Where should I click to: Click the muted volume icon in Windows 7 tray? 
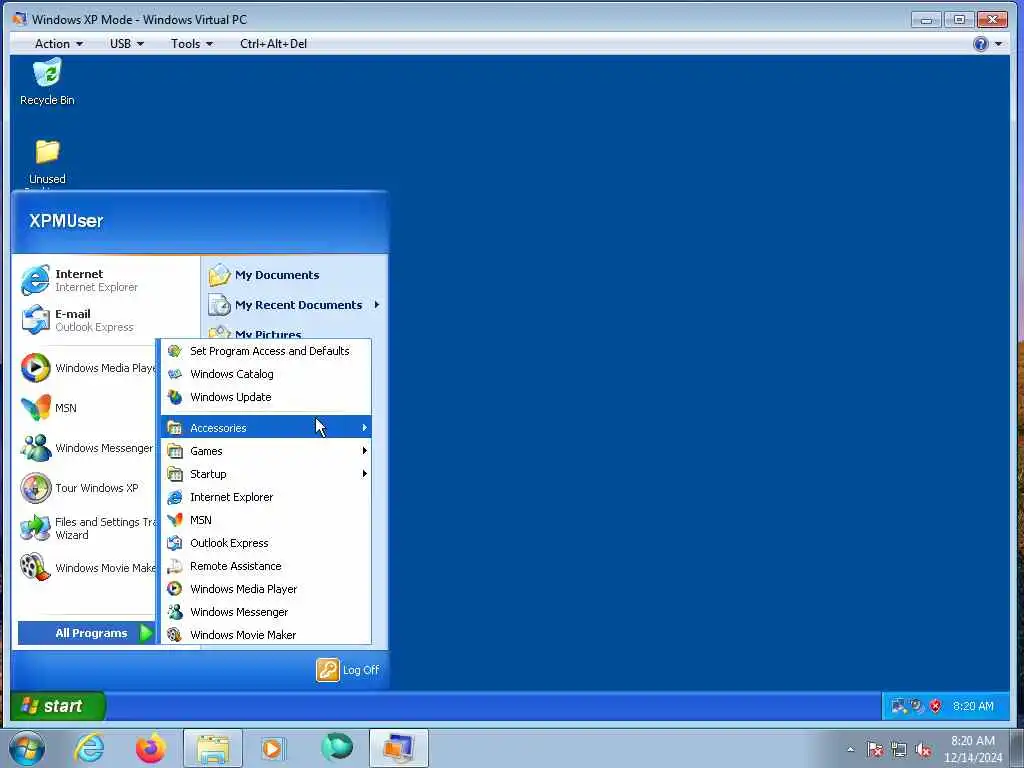pyautogui.click(x=923, y=749)
